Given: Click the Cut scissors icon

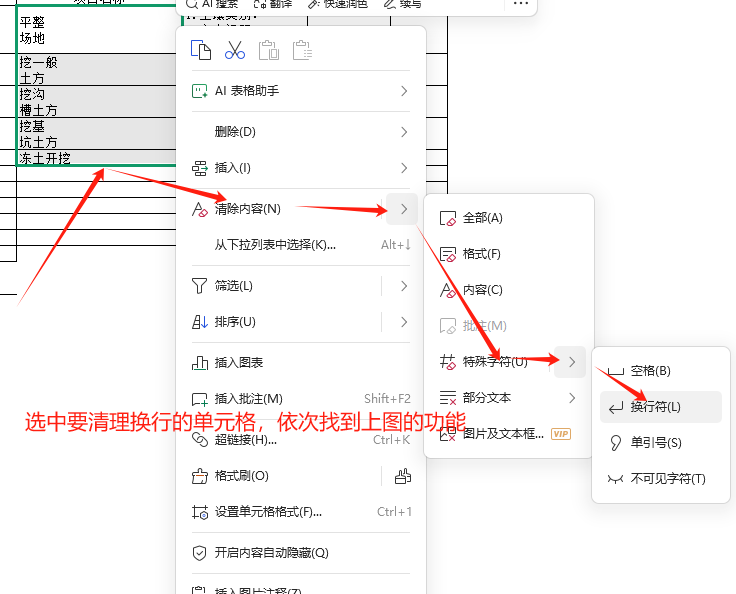Looking at the screenshot, I should (235, 51).
